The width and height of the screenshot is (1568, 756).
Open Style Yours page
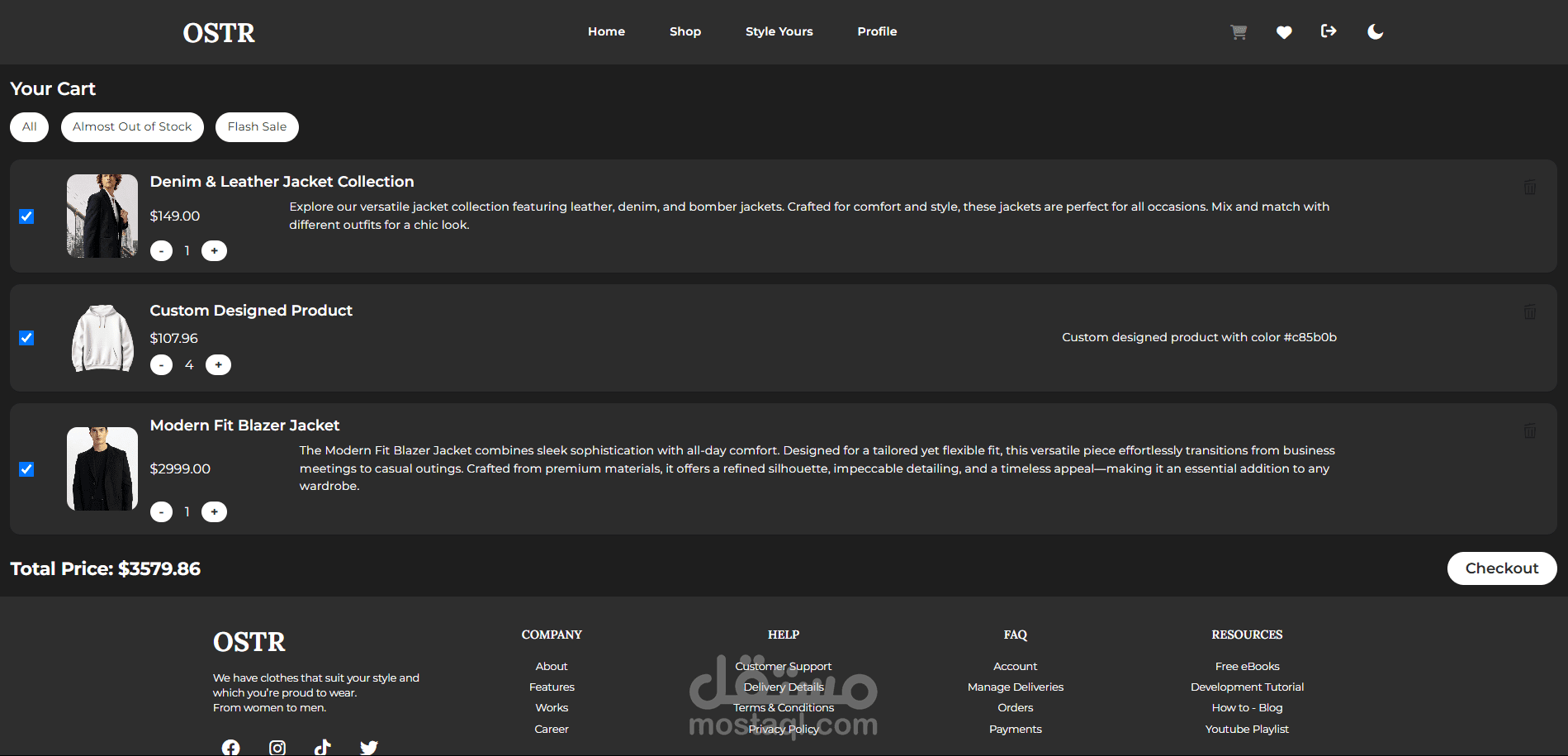[779, 31]
